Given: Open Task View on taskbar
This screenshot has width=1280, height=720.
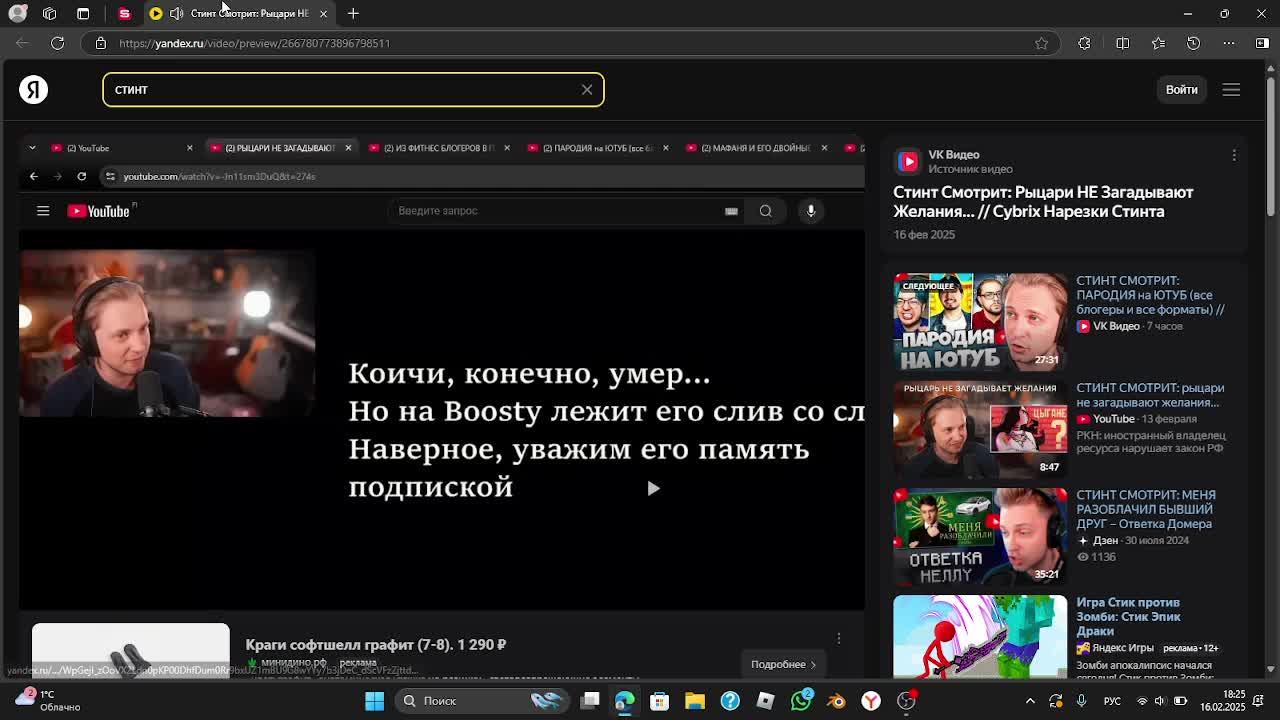Looking at the screenshot, I should 590,701.
